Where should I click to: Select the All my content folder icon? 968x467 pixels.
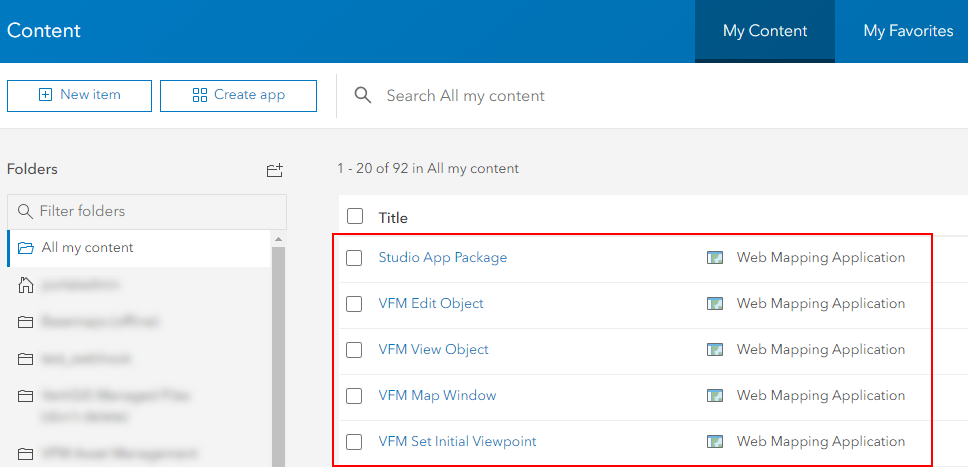coord(25,248)
